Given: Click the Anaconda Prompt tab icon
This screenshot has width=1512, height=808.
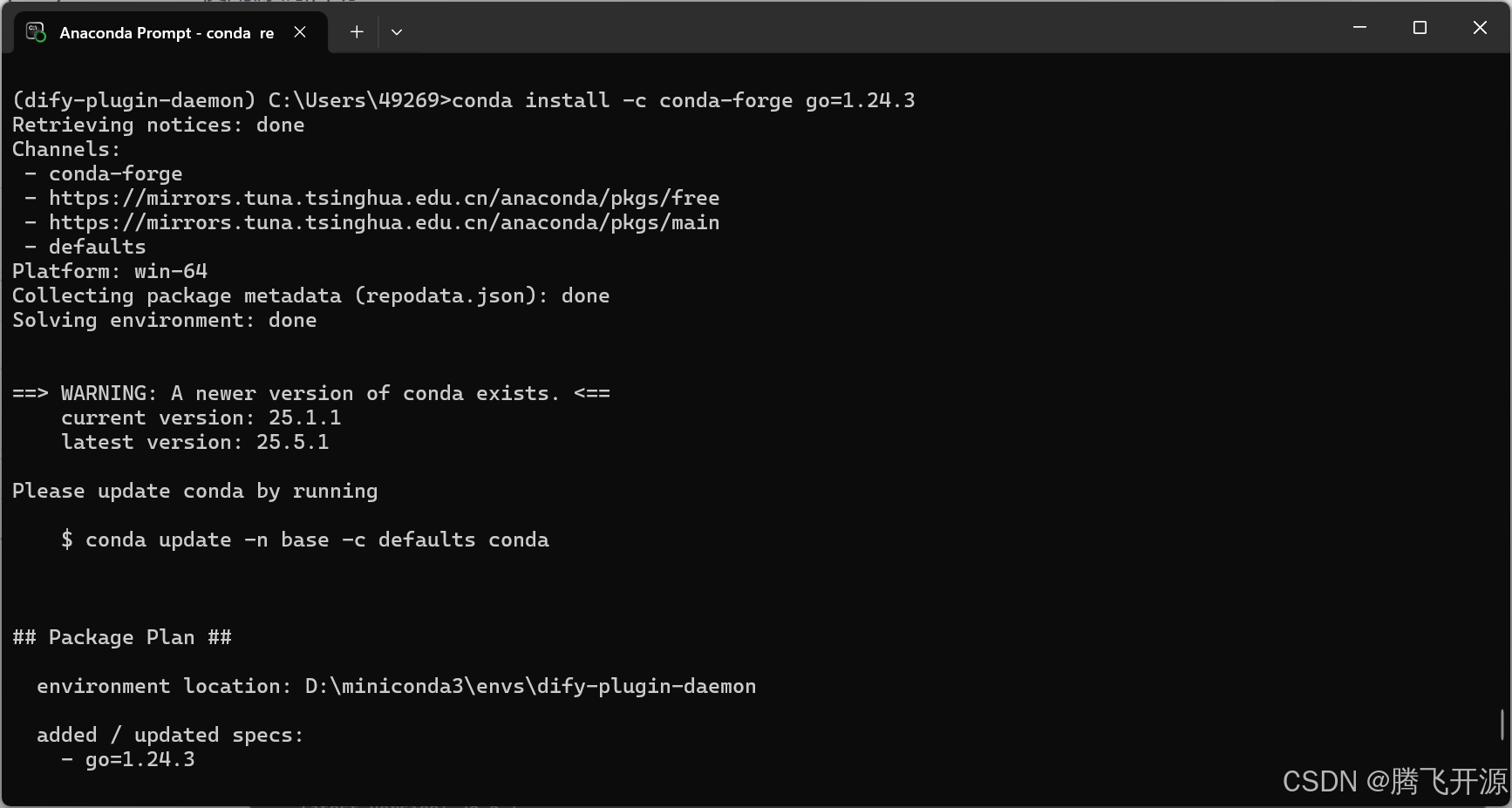Looking at the screenshot, I should coord(35,32).
